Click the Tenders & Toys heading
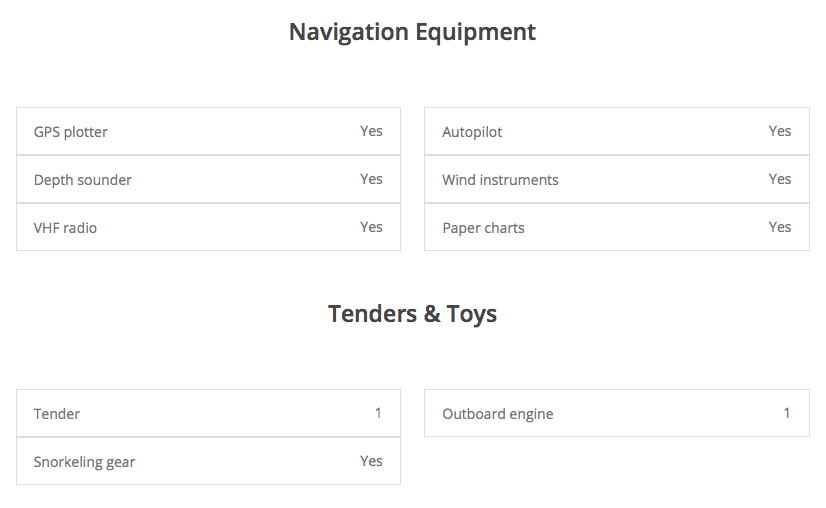 click(412, 314)
